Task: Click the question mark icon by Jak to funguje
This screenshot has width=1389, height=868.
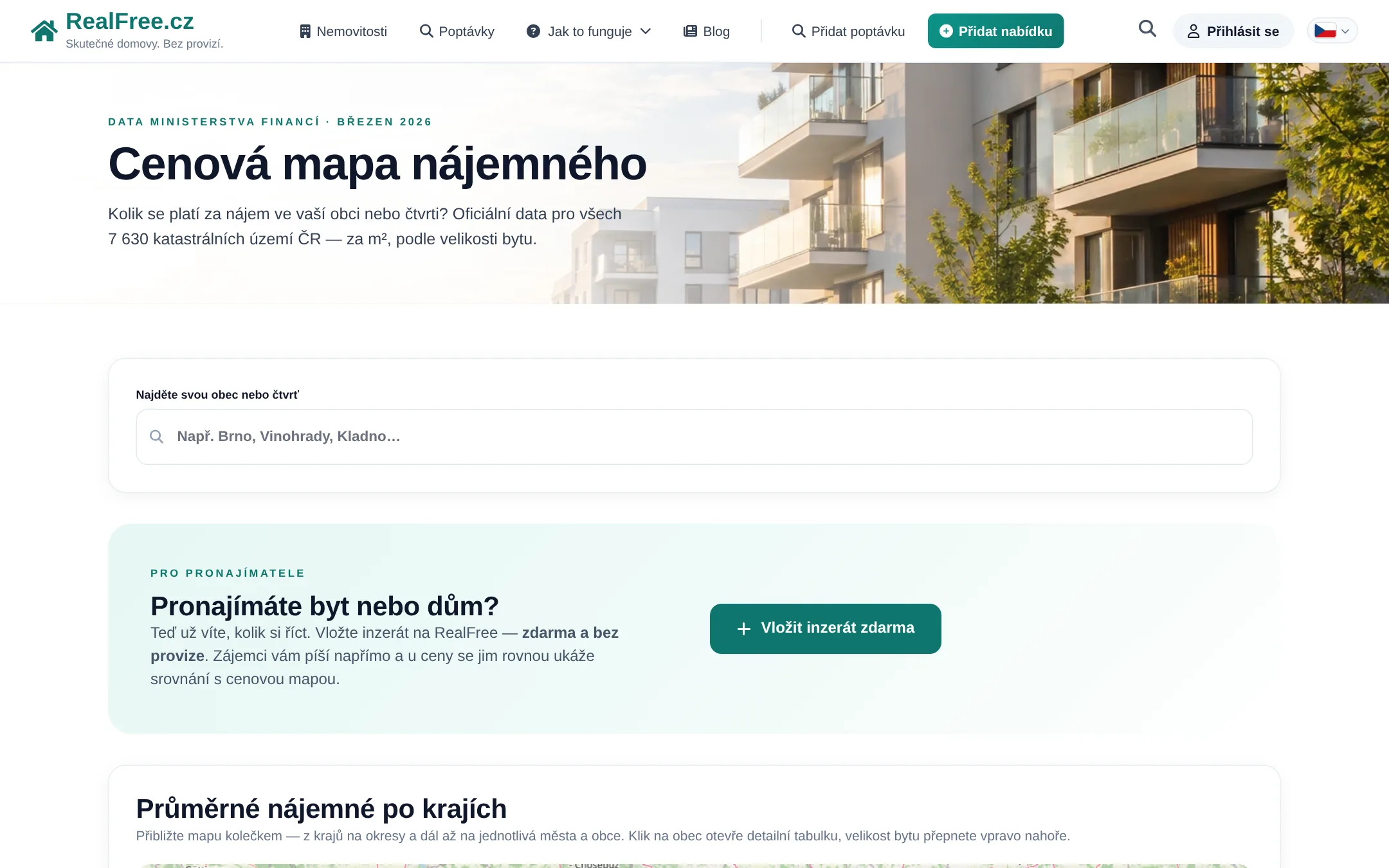Action: point(533,31)
